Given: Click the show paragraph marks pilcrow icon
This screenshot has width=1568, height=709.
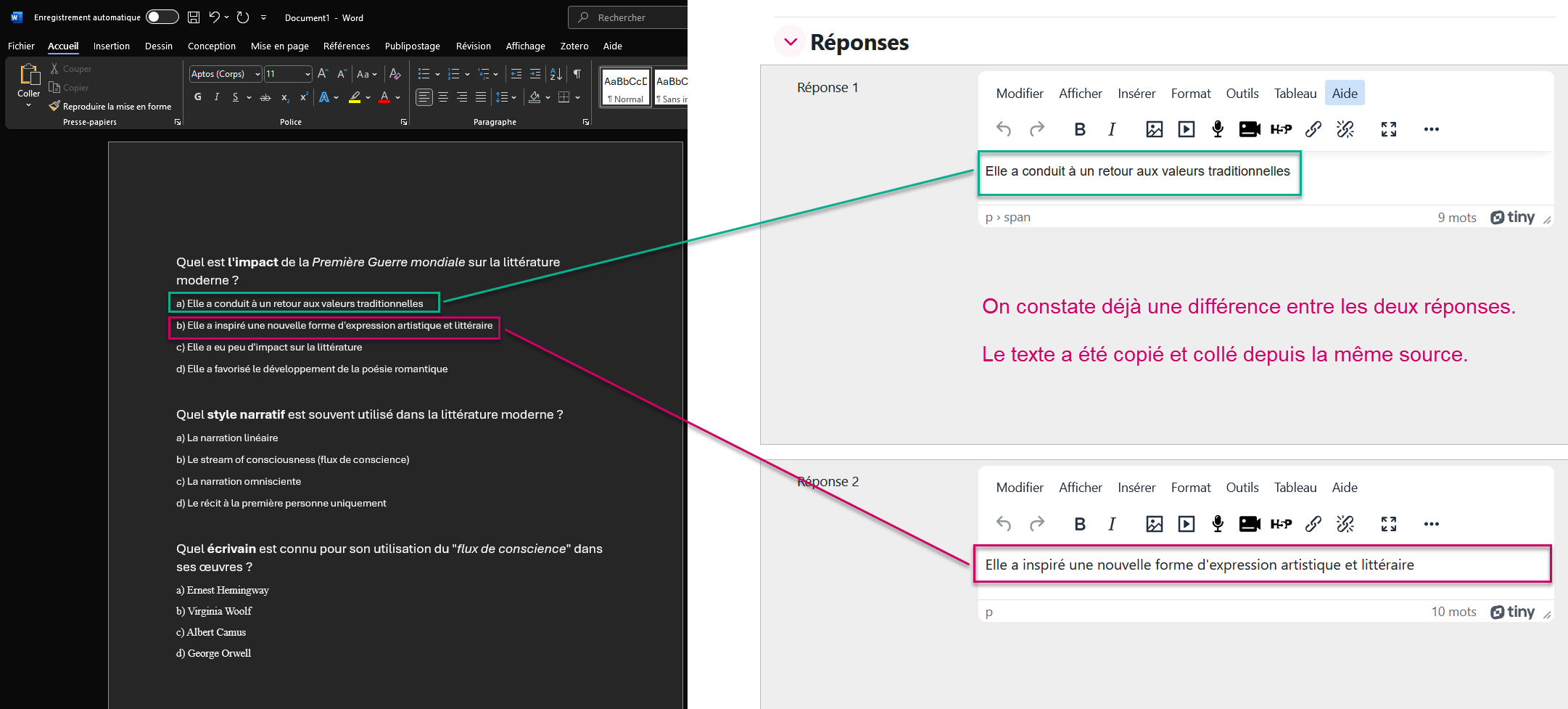Looking at the screenshot, I should tap(577, 74).
